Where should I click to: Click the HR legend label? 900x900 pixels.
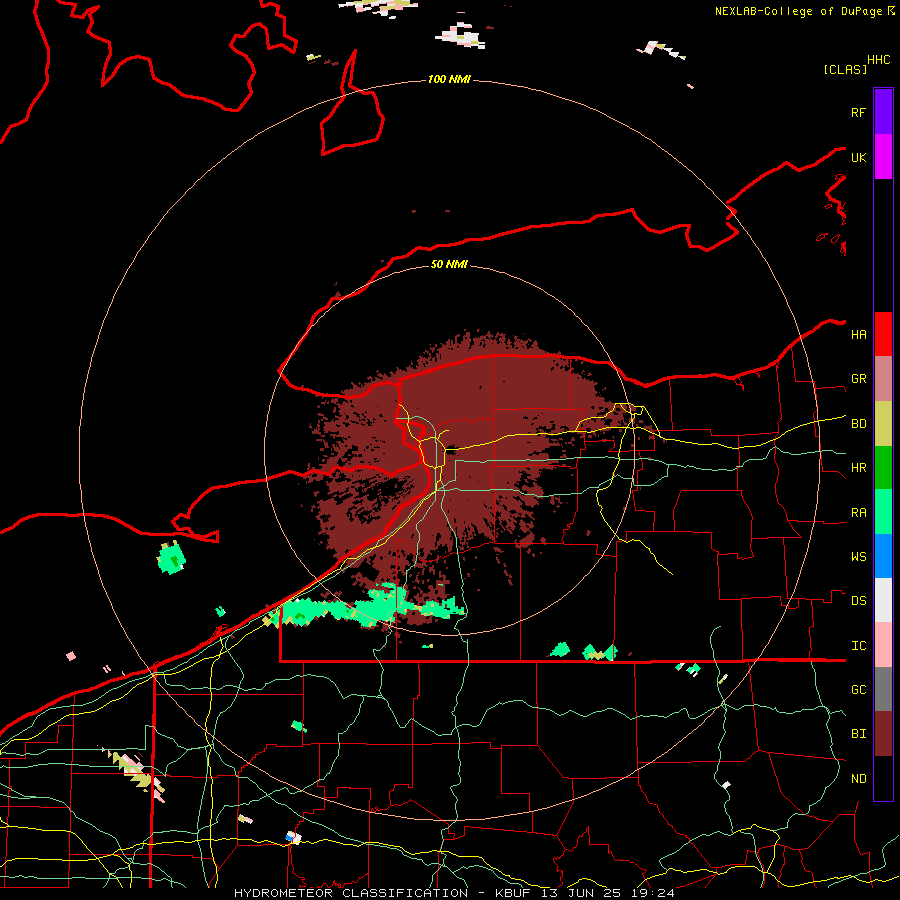coord(859,468)
